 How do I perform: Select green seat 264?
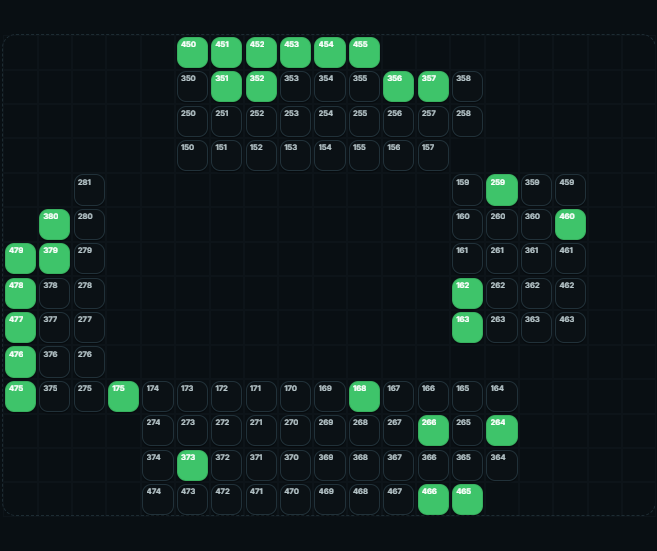[502, 431]
